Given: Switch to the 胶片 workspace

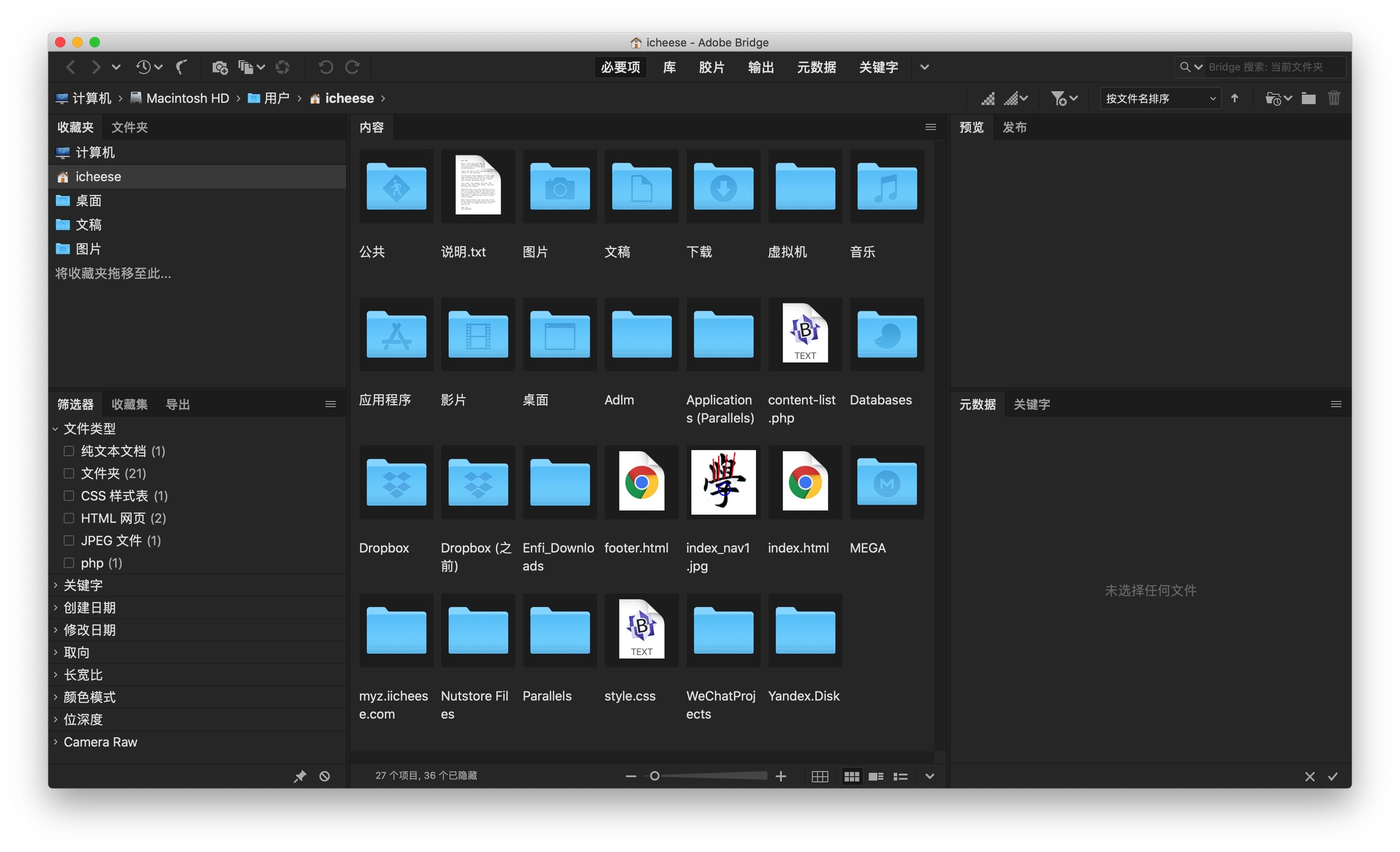Looking at the screenshot, I should (x=712, y=67).
